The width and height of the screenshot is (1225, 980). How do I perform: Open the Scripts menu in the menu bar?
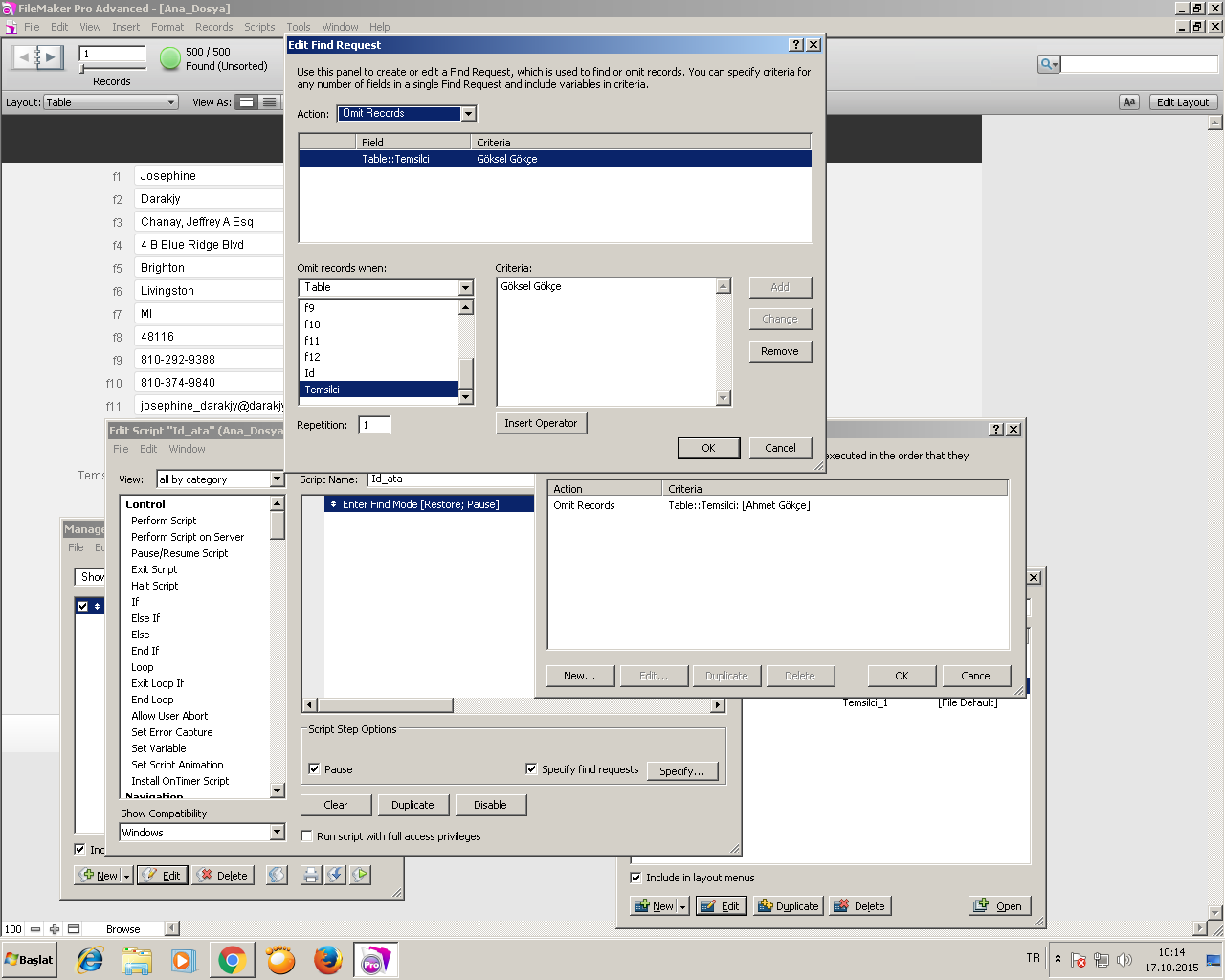pyautogui.click(x=258, y=27)
